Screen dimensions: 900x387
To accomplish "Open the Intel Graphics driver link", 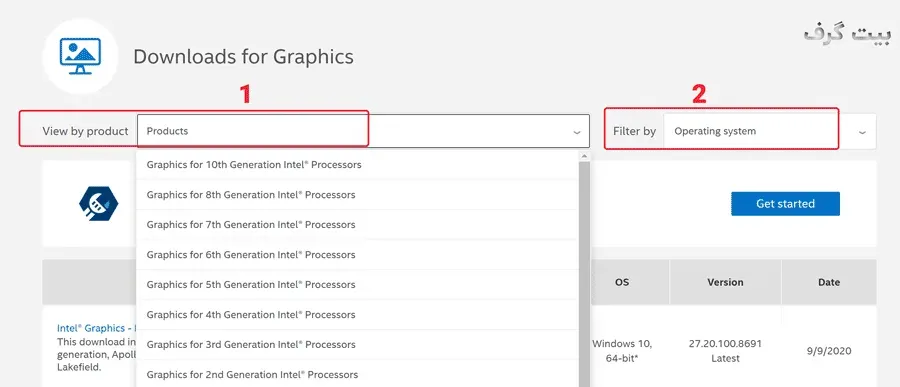I will pos(96,328).
